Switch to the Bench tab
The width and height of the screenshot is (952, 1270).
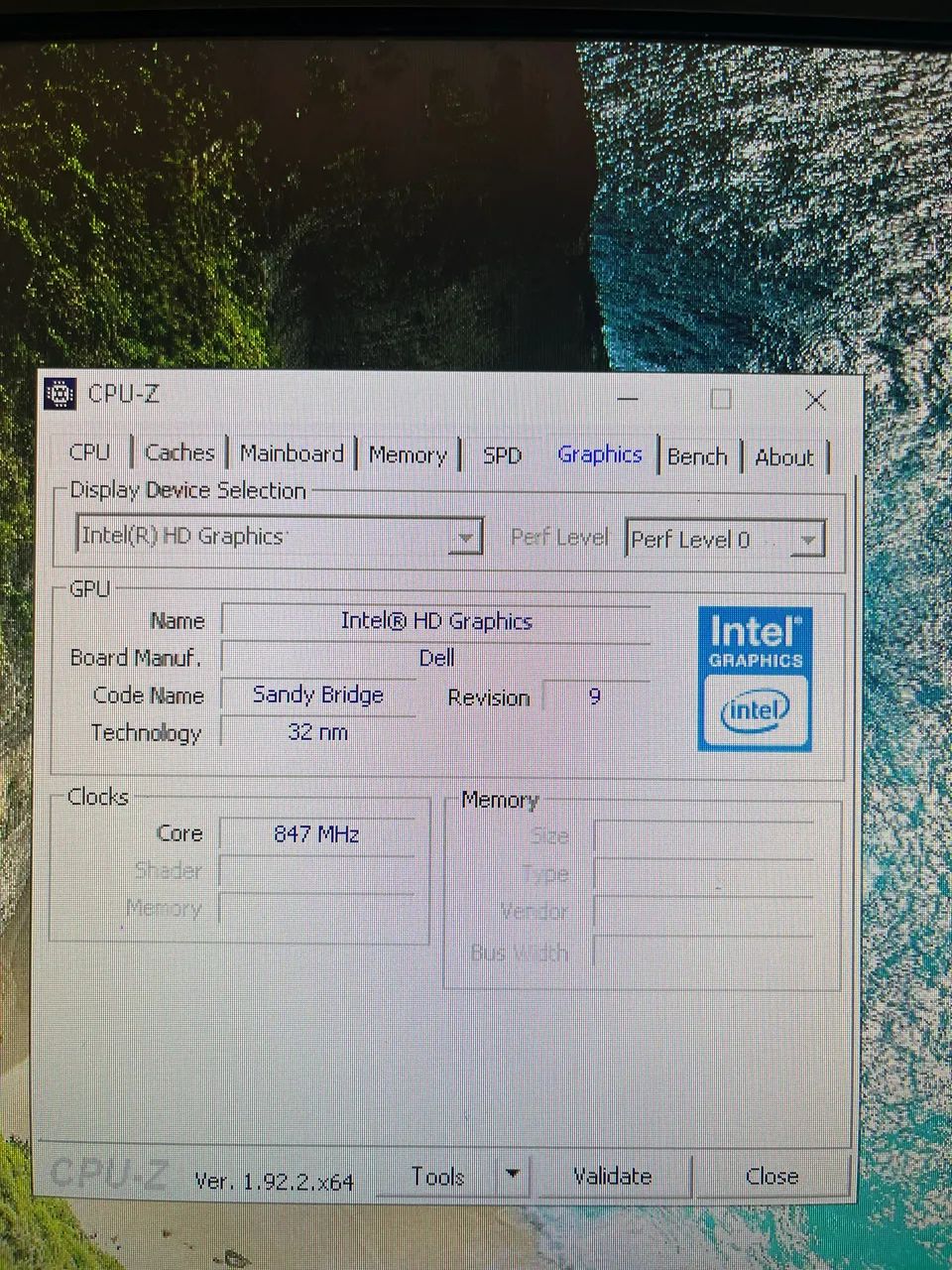pyautogui.click(x=697, y=456)
